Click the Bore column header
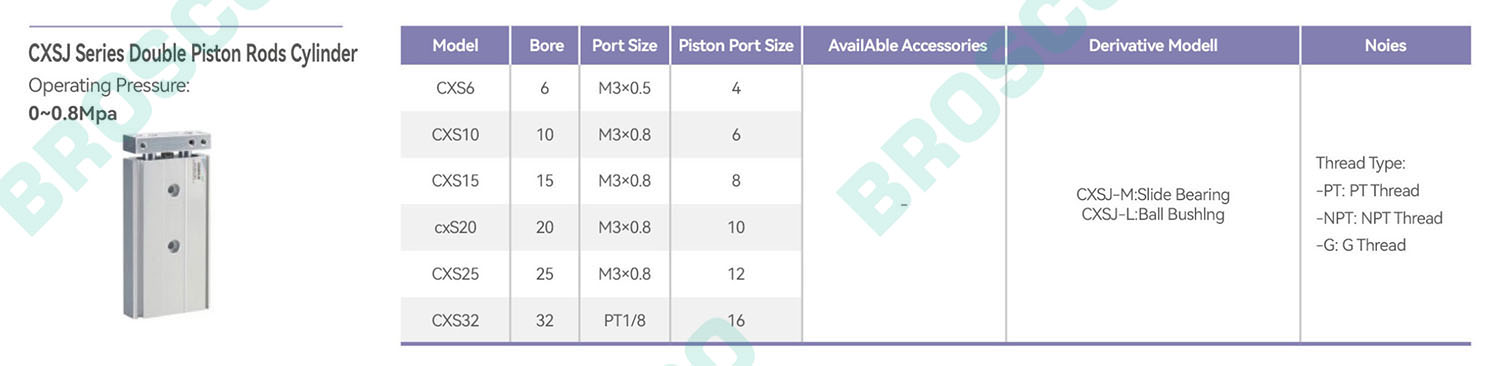Screen dimensions: 1500x366 point(546,45)
